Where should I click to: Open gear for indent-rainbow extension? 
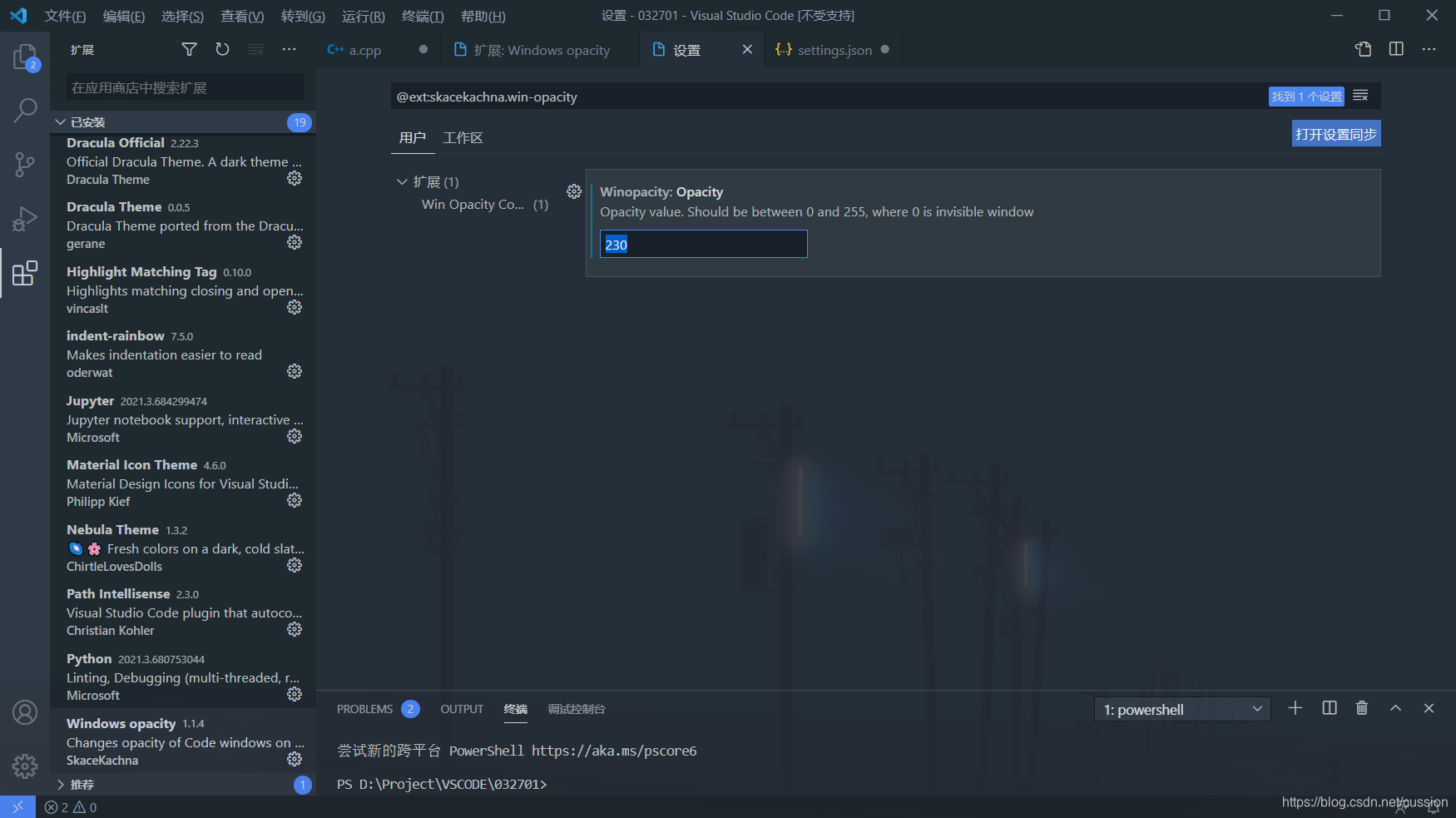(295, 371)
